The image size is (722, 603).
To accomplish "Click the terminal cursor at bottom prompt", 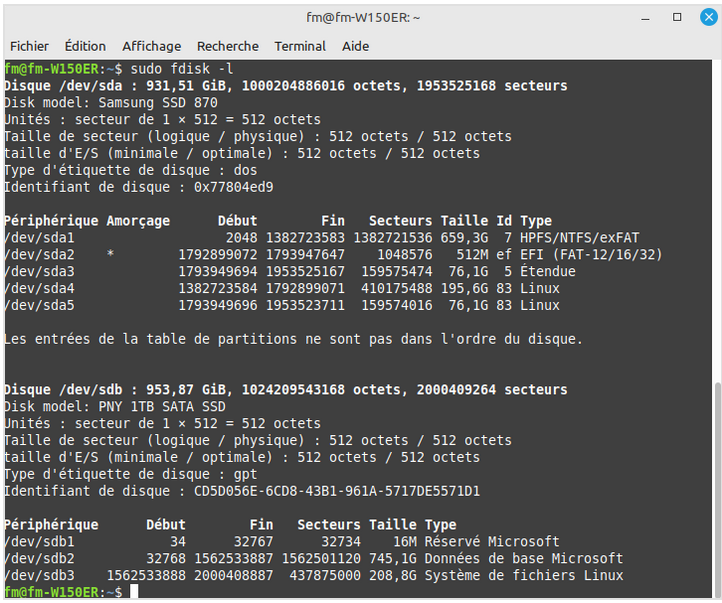I will point(134,592).
